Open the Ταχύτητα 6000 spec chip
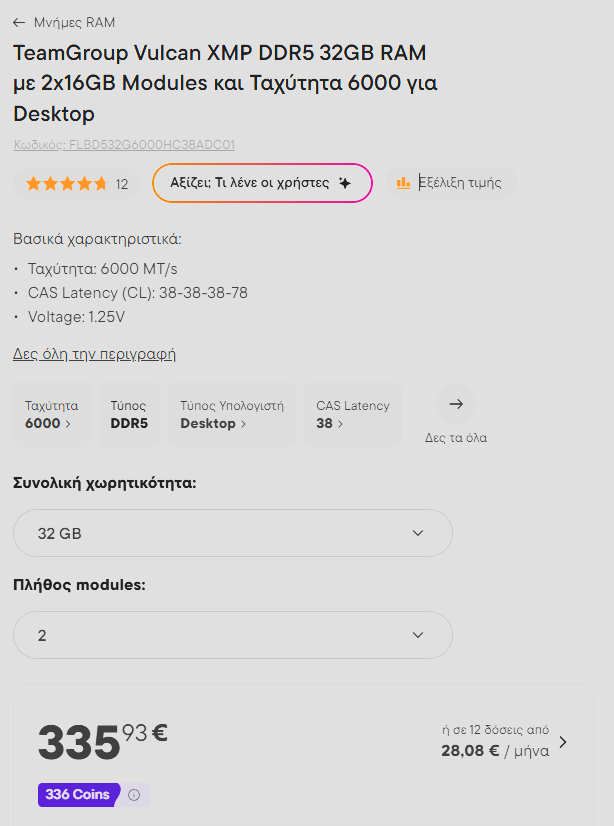Image resolution: width=614 pixels, height=826 pixels. point(51,414)
